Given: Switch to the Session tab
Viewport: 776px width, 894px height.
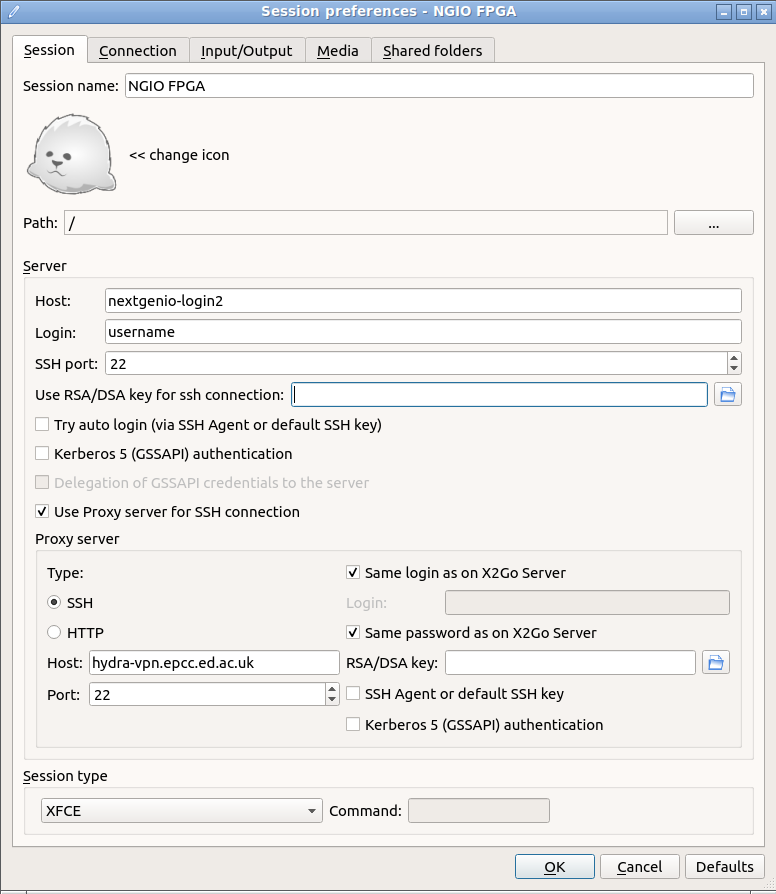Looking at the screenshot, I should (x=50, y=50).
